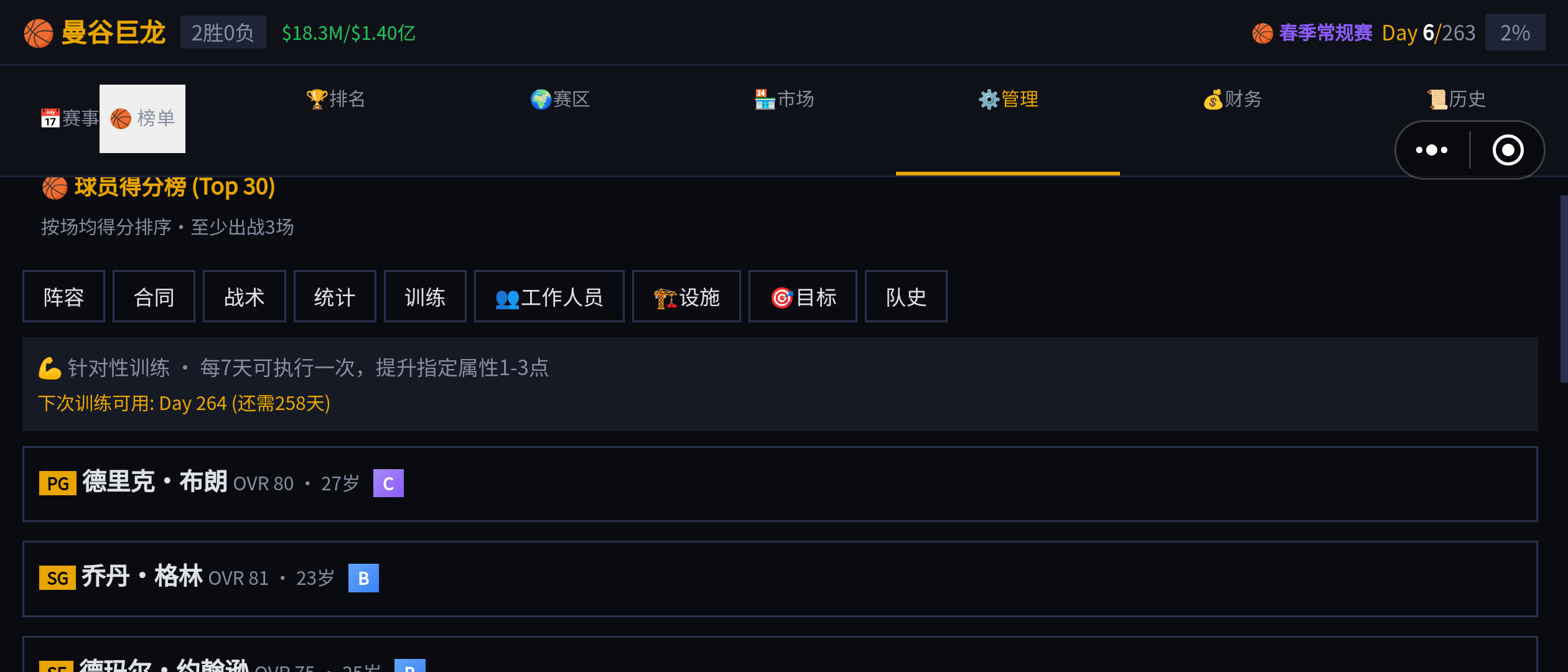1568x672 pixels.
Task: Click the basketball icon by 春季常规赛
Action: (x=1262, y=33)
